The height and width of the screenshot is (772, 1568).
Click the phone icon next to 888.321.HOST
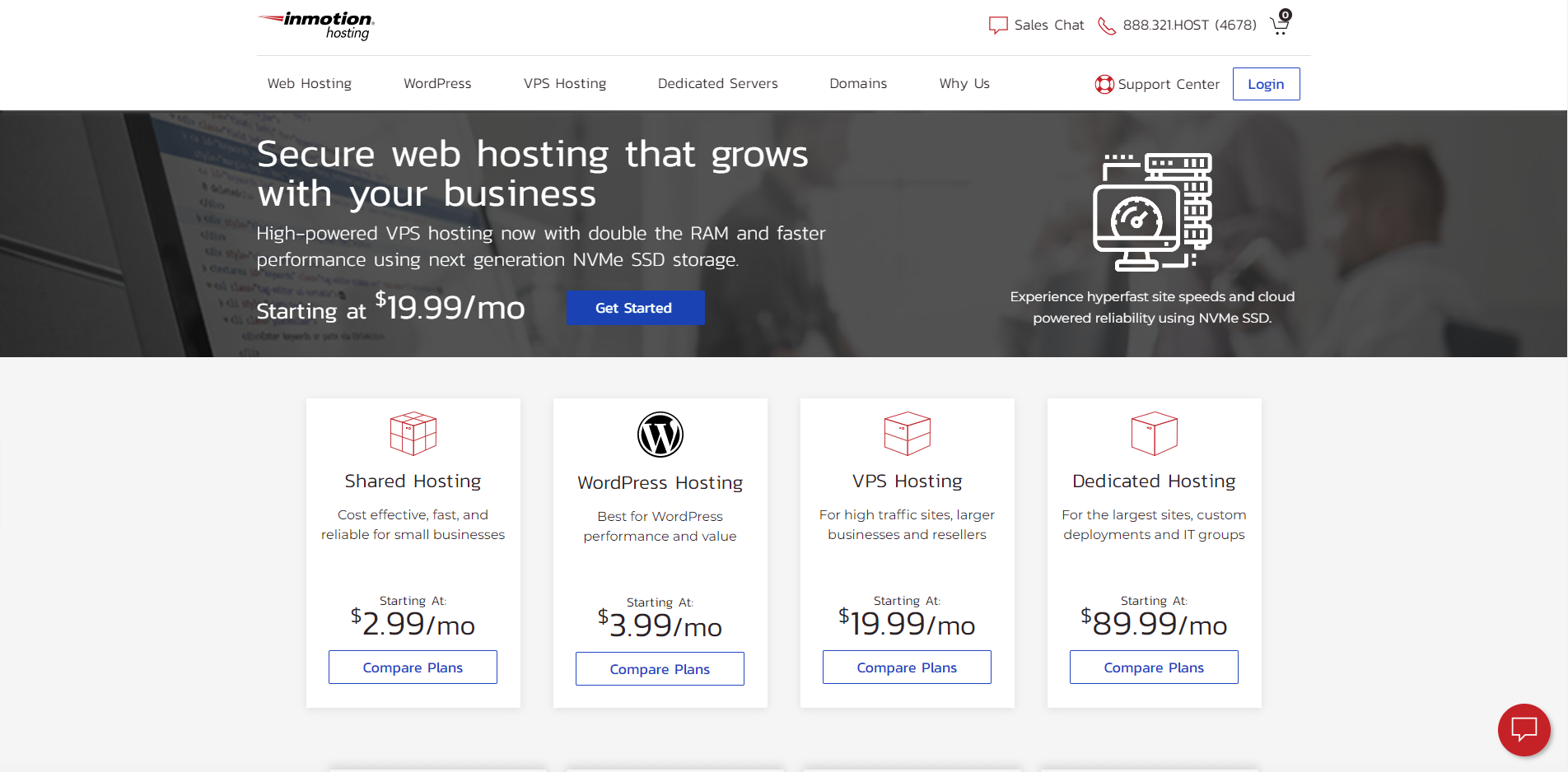pyautogui.click(x=1105, y=25)
